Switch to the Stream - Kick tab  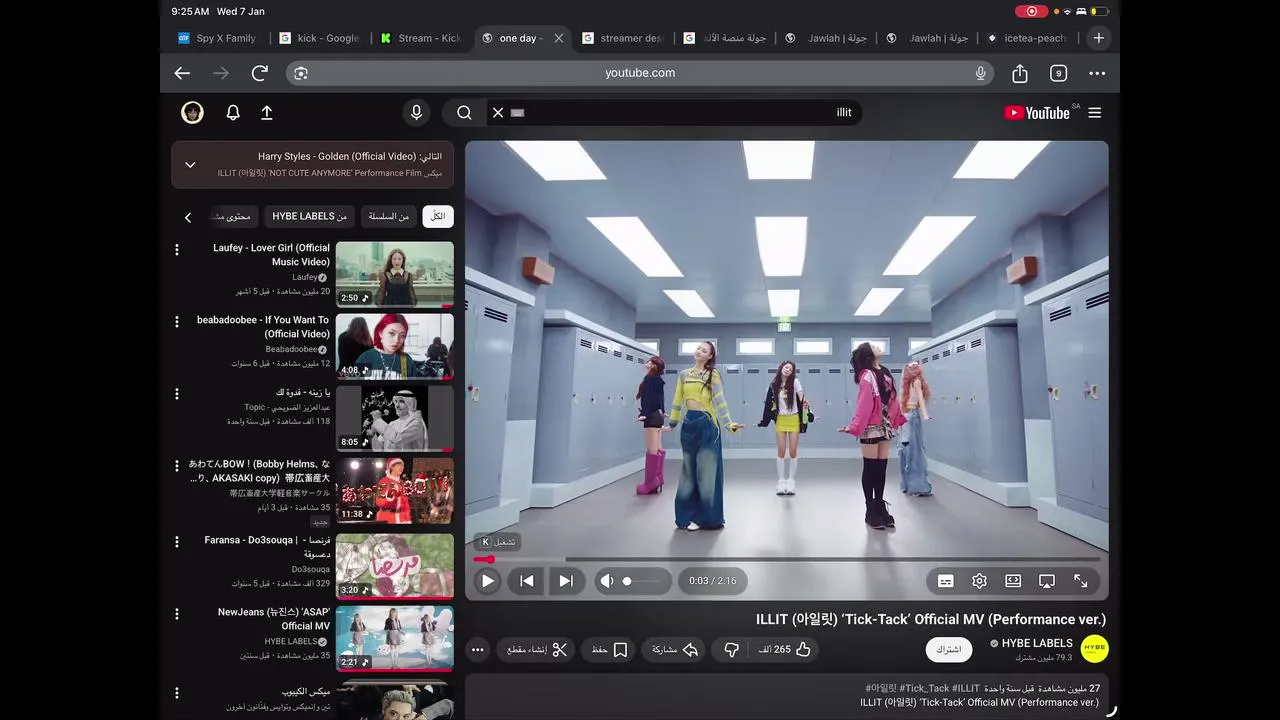[421, 38]
